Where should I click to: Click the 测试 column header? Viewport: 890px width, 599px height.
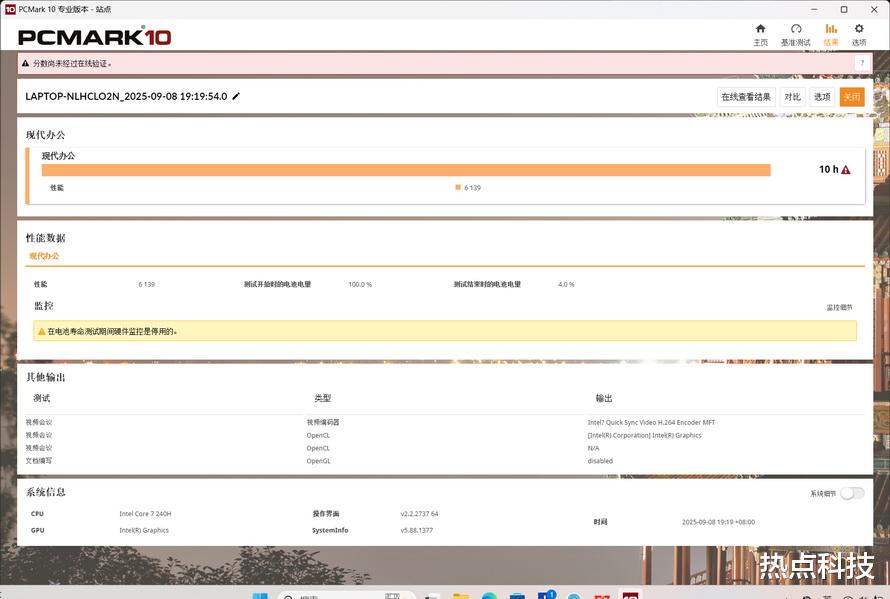pos(41,398)
